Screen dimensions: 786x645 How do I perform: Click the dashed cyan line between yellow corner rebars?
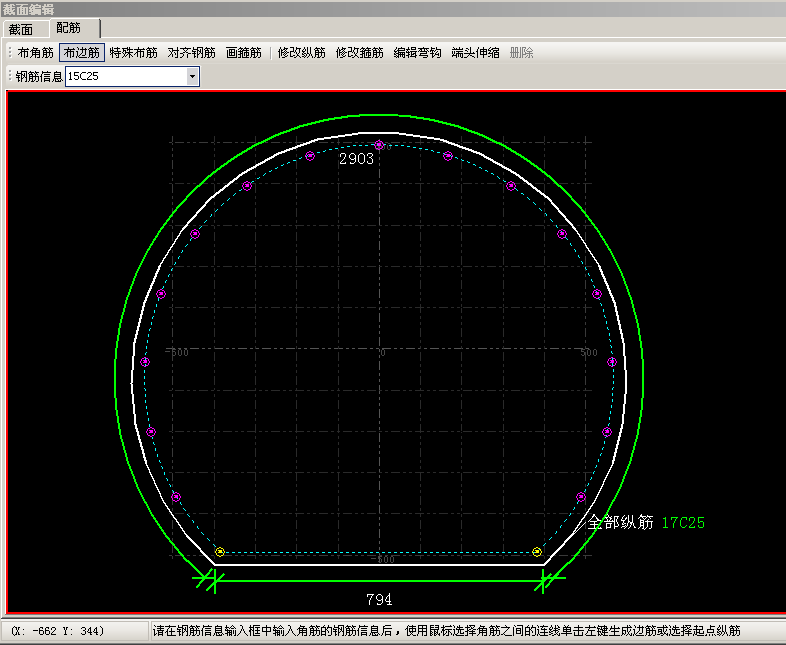pos(378,552)
